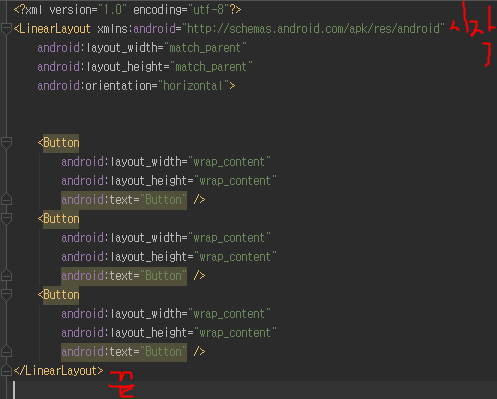Click the highlighted android:text="Button" of the second button
Viewport: 497px width, 399px height.
click(124, 276)
